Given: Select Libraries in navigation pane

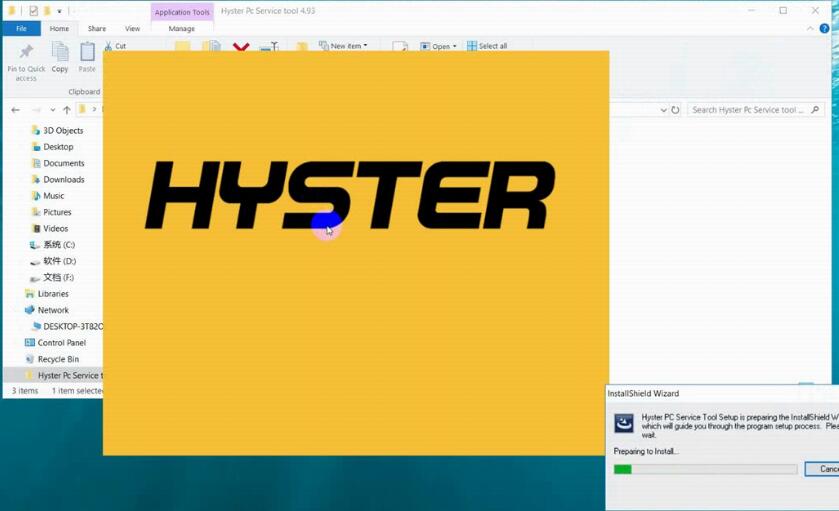Looking at the screenshot, I should (47, 294).
